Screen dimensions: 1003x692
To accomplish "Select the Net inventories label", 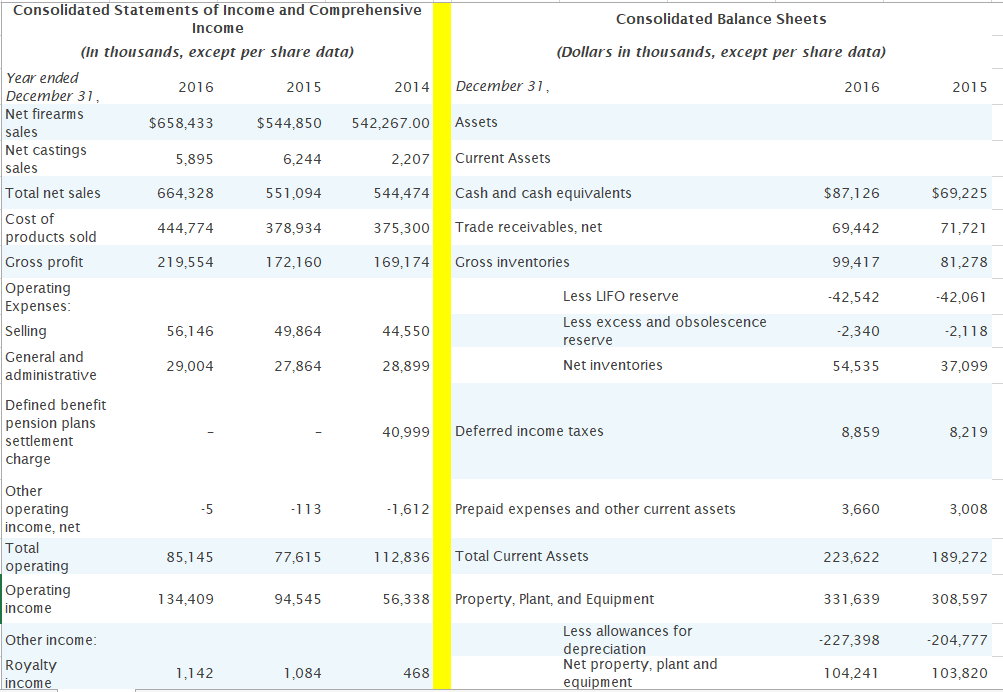I will tap(611, 365).
